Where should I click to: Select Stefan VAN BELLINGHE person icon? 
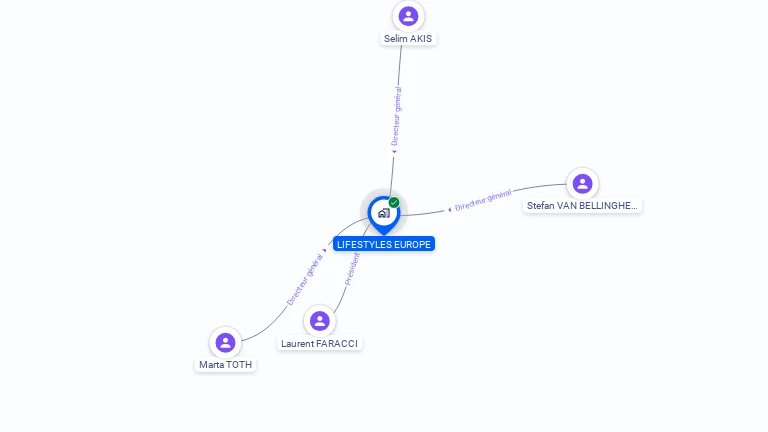click(x=582, y=184)
